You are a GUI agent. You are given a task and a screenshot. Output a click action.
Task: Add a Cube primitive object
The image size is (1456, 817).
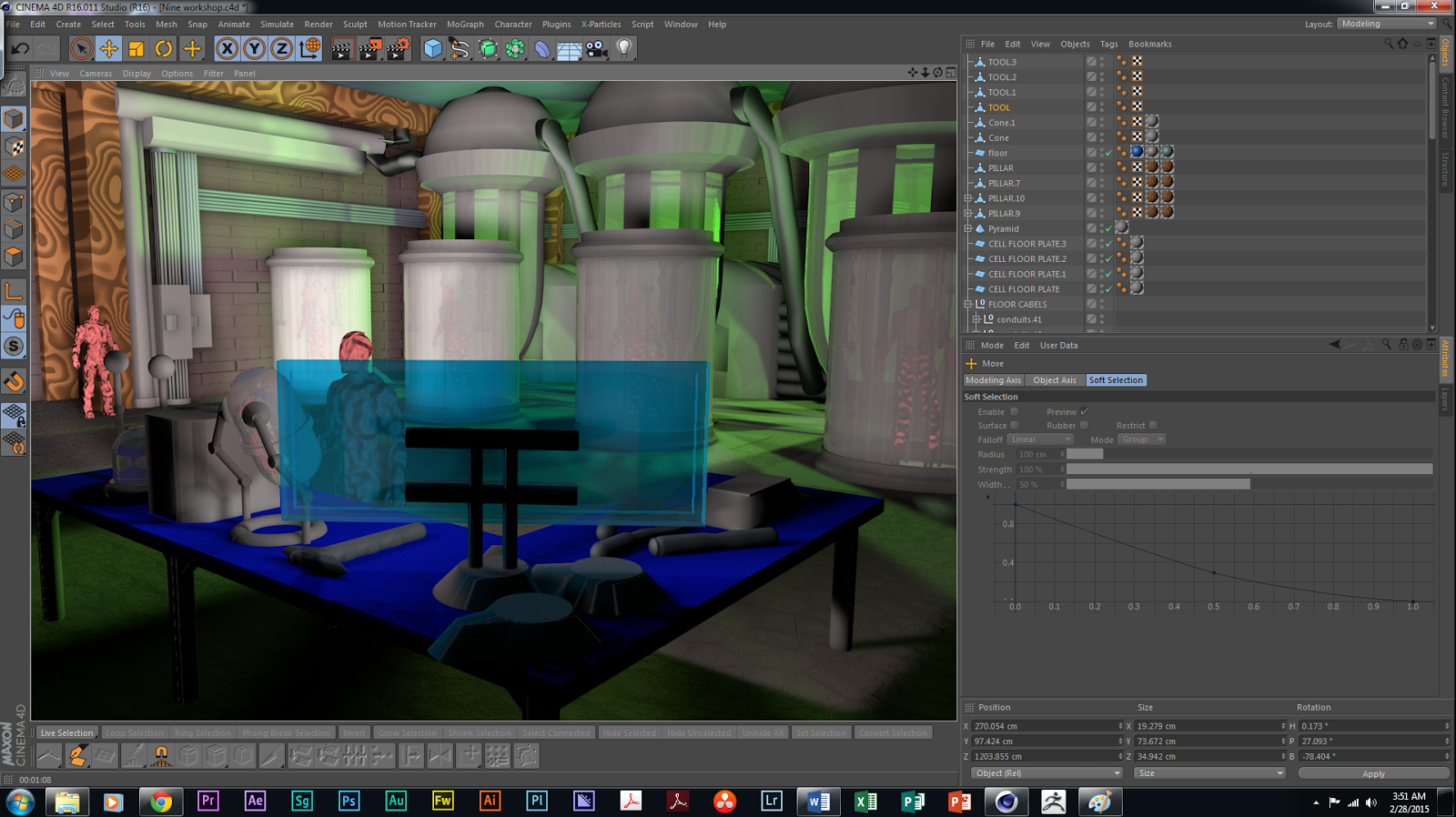pyautogui.click(x=433, y=49)
